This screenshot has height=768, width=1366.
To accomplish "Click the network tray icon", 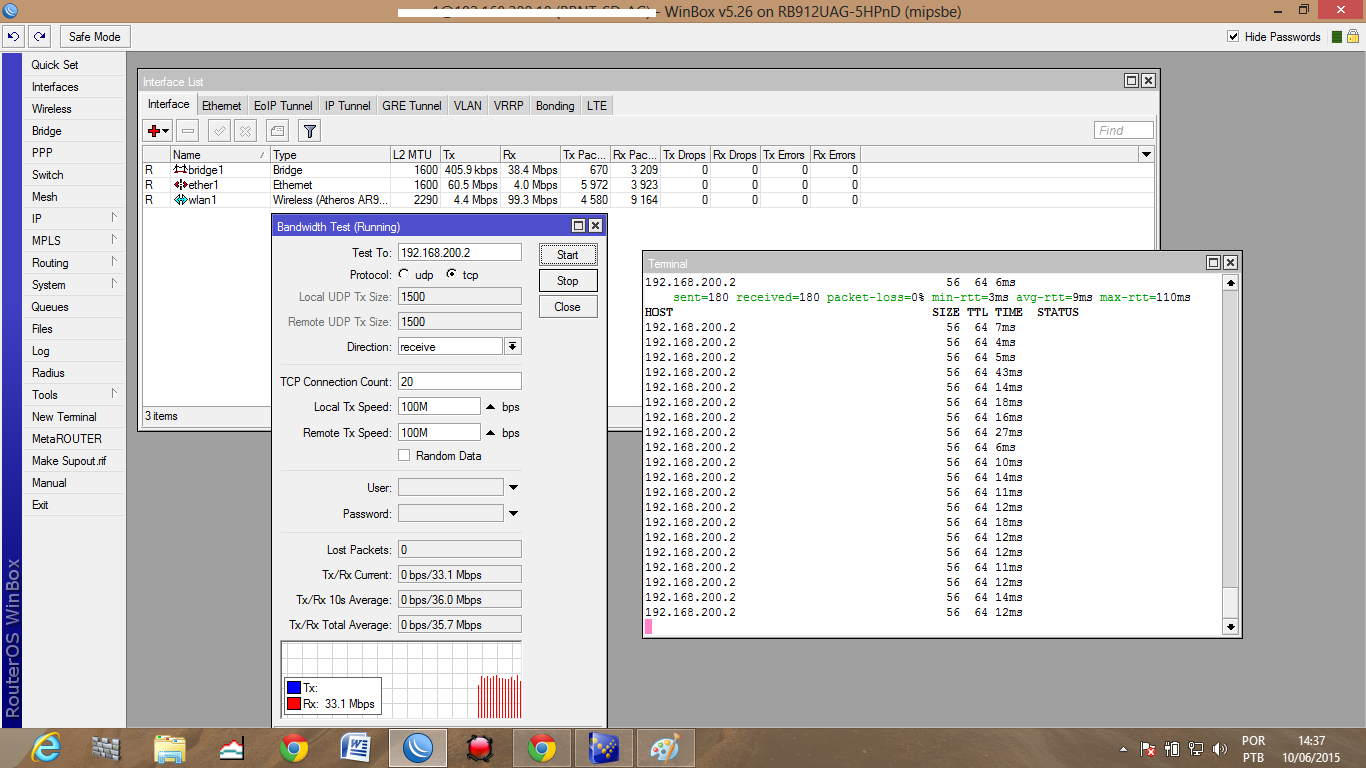I will click(x=1195, y=749).
